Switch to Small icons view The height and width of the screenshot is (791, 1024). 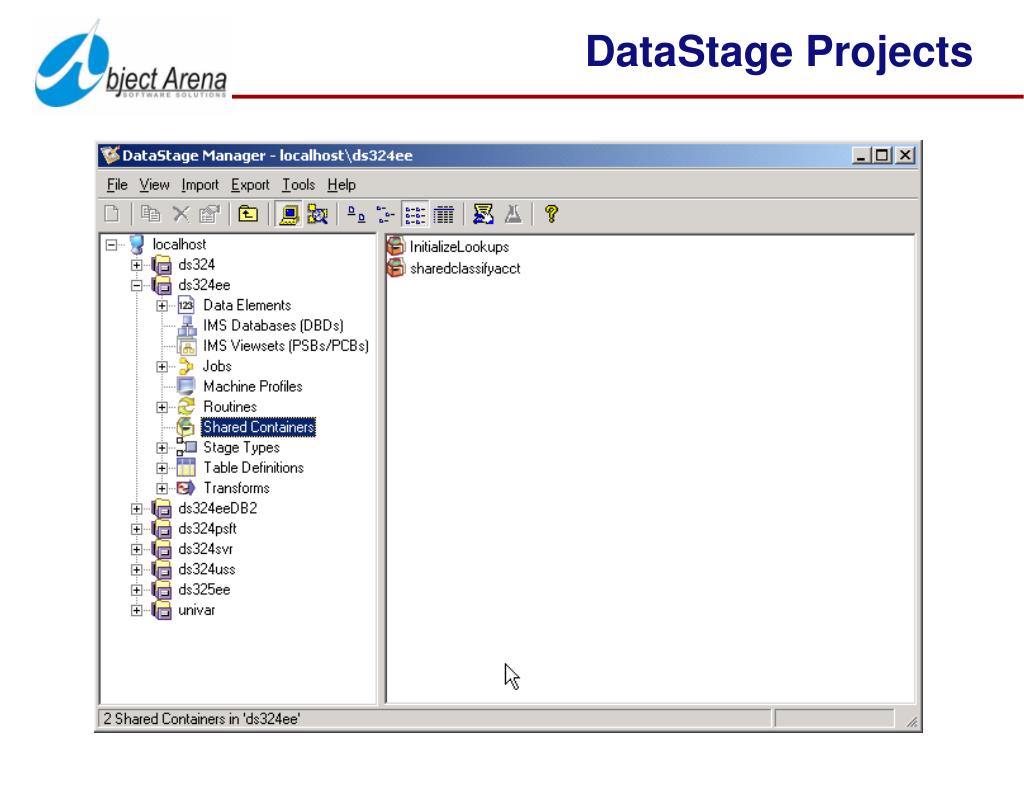click(x=385, y=214)
